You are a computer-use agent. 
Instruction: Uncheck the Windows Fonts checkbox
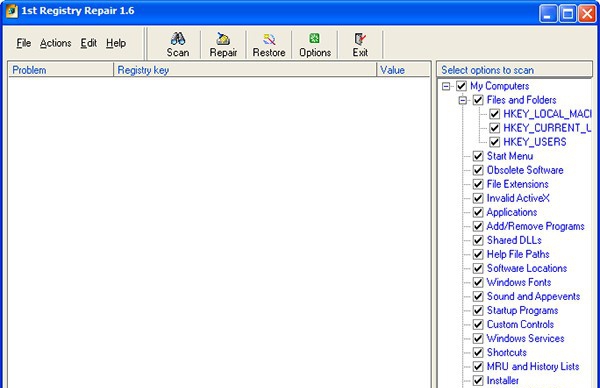(x=478, y=282)
